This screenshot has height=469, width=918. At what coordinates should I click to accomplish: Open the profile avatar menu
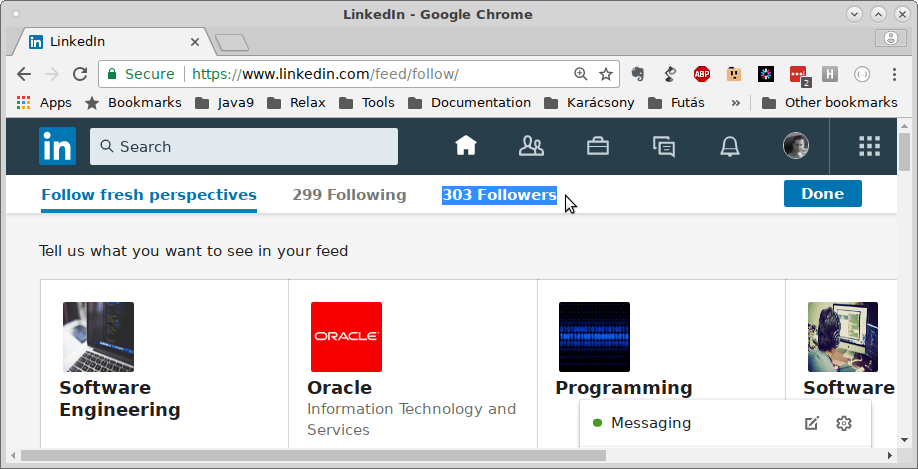click(x=796, y=146)
